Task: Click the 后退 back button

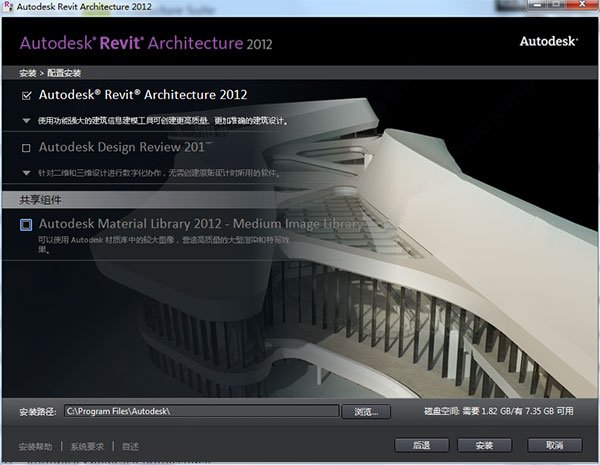Action: pyautogui.click(x=421, y=445)
